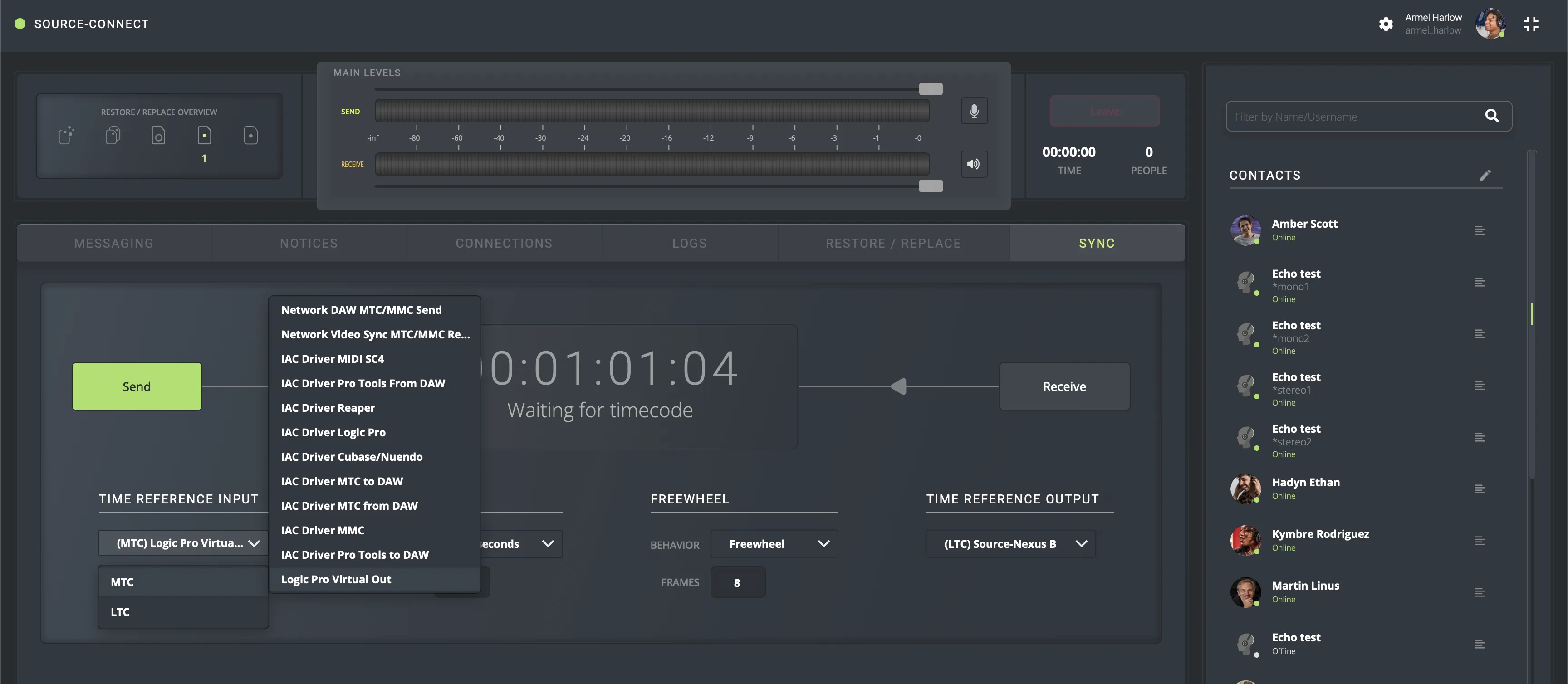This screenshot has width=1568, height=684.
Task: Switch to the Restore / Replace tab
Action: [893, 244]
